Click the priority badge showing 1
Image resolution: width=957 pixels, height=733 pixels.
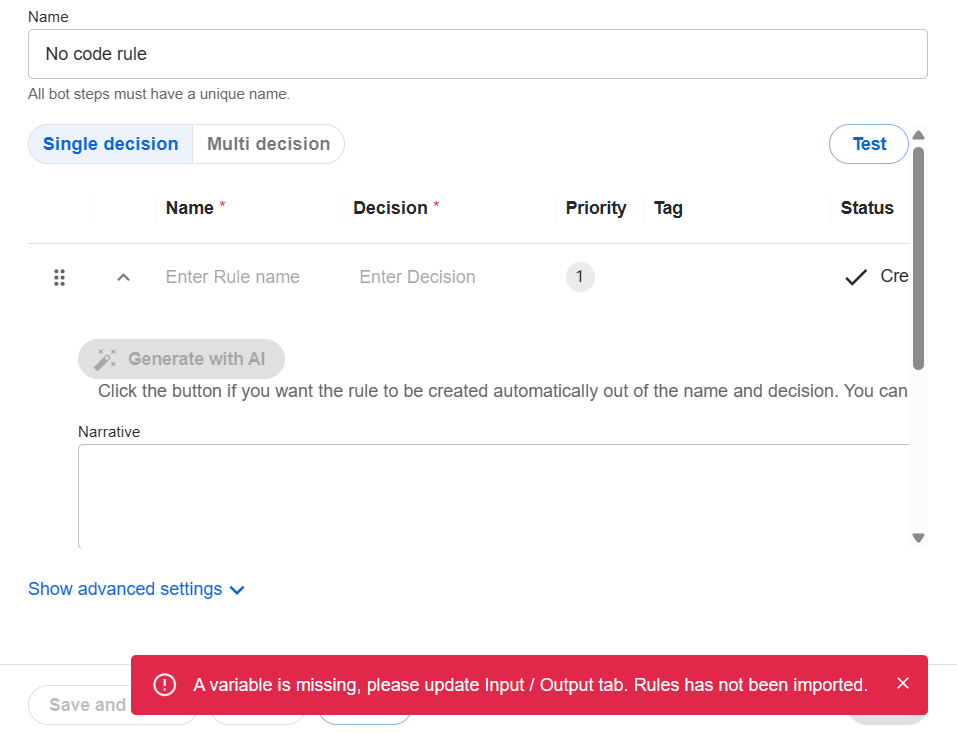pyautogui.click(x=580, y=277)
